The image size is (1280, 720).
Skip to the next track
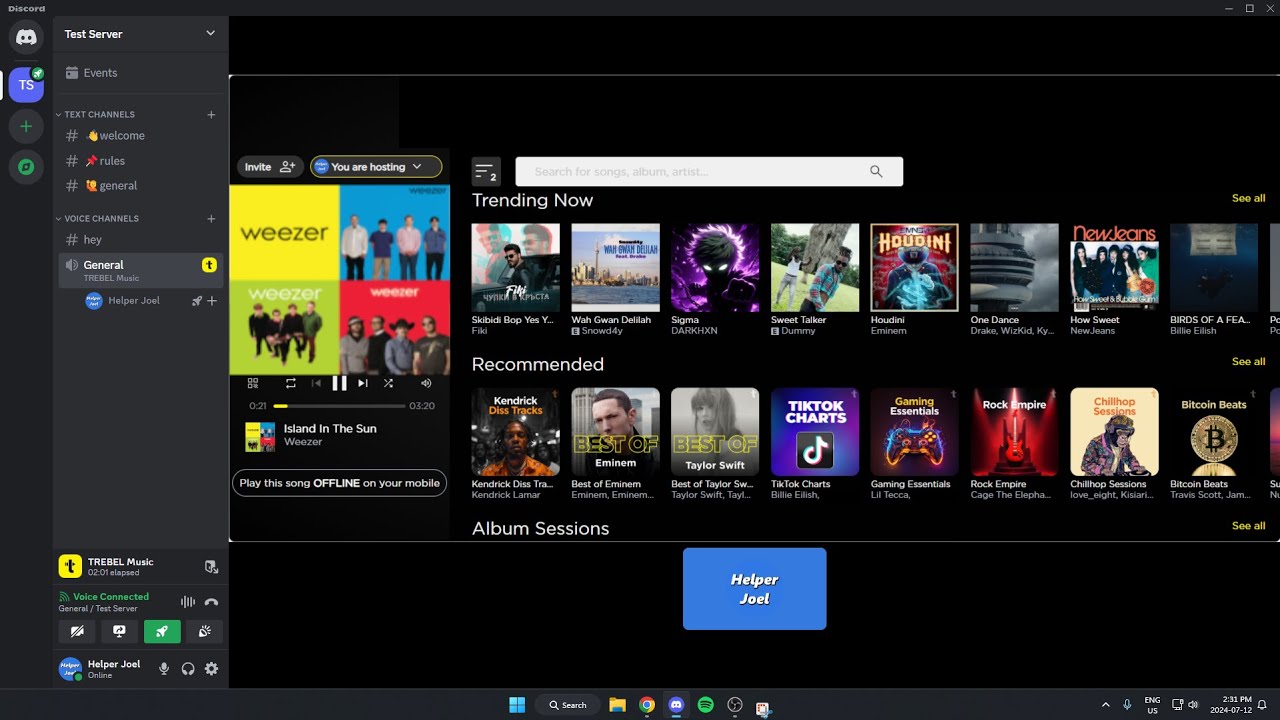click(x=363, y=383)
